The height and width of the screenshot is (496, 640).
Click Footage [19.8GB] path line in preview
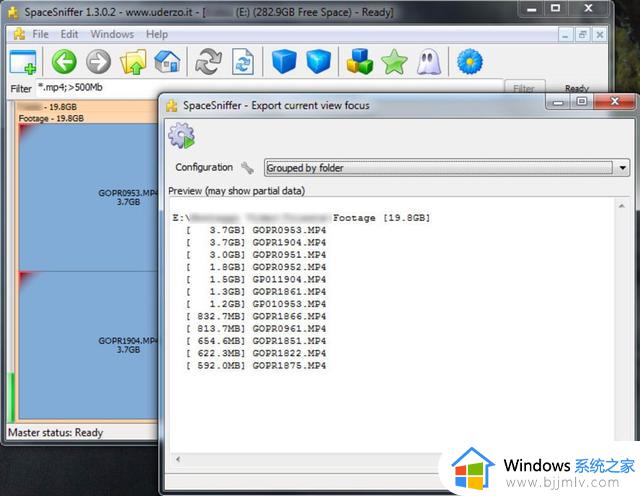coord(301,218)
